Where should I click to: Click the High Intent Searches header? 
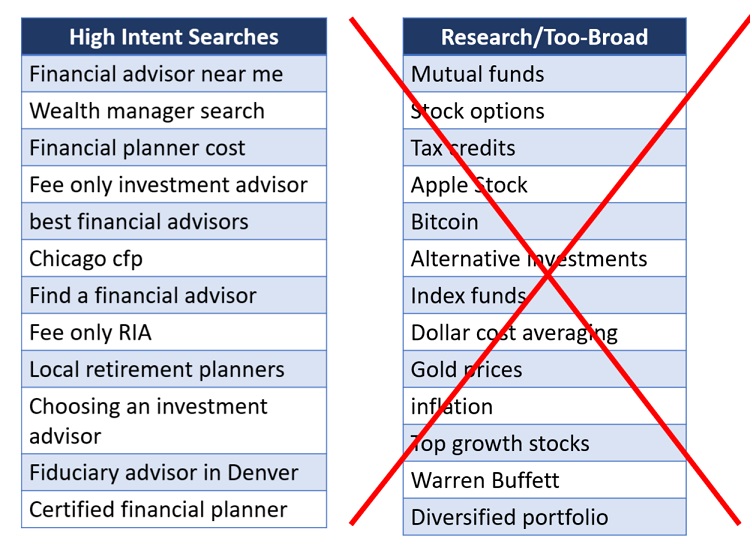(x=174, y=37)
